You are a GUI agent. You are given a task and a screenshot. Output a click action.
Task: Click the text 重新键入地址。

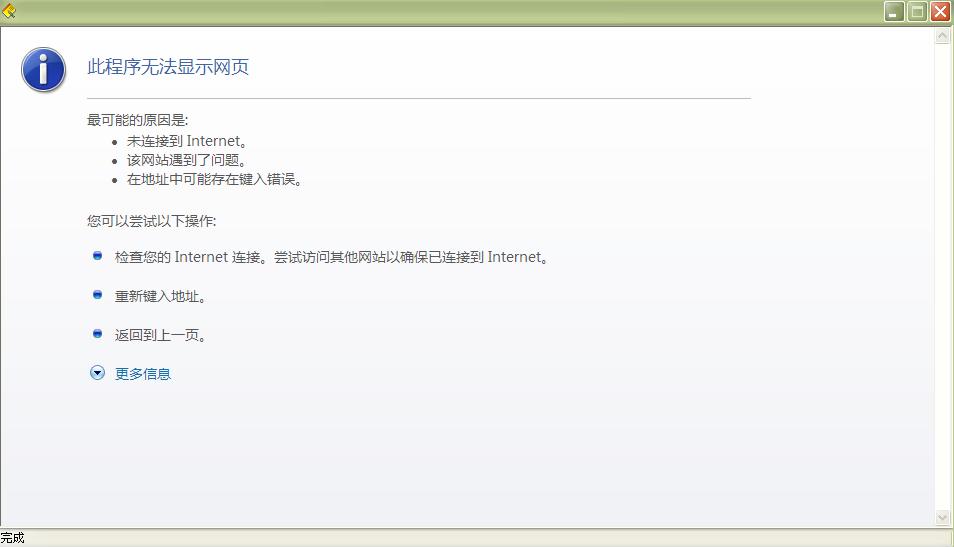click(x=161, y=296)
